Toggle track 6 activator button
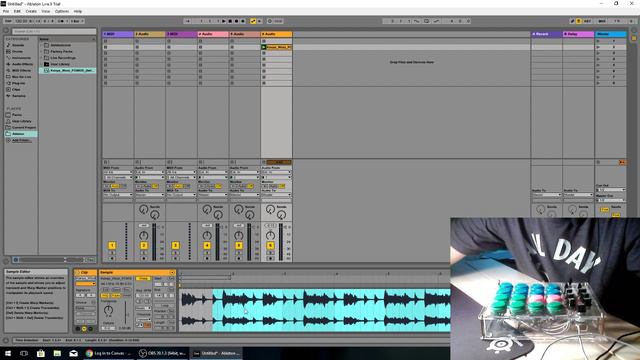This screenshot has width=640, height=360. (270, 245)
